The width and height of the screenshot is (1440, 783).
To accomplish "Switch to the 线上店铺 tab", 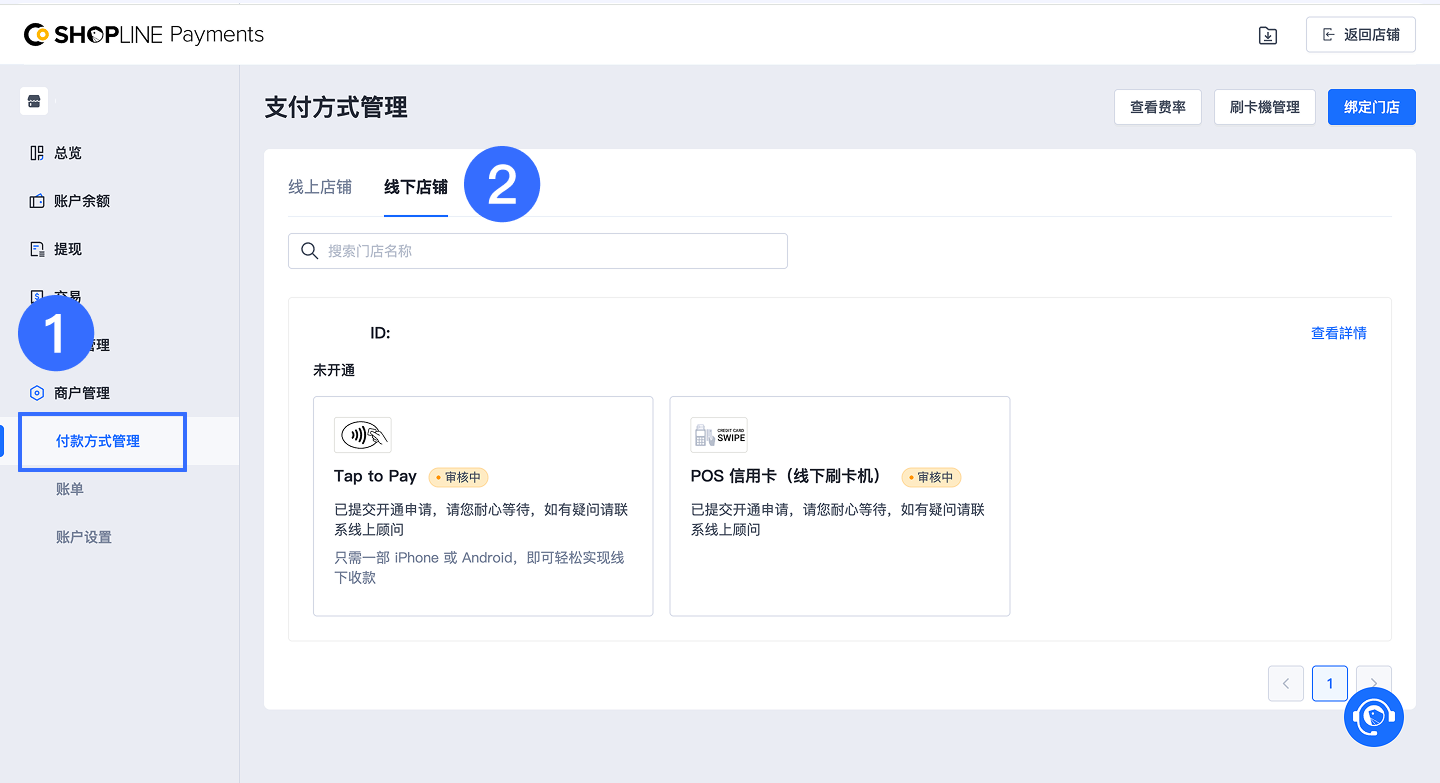I will (x=320, y=187).
